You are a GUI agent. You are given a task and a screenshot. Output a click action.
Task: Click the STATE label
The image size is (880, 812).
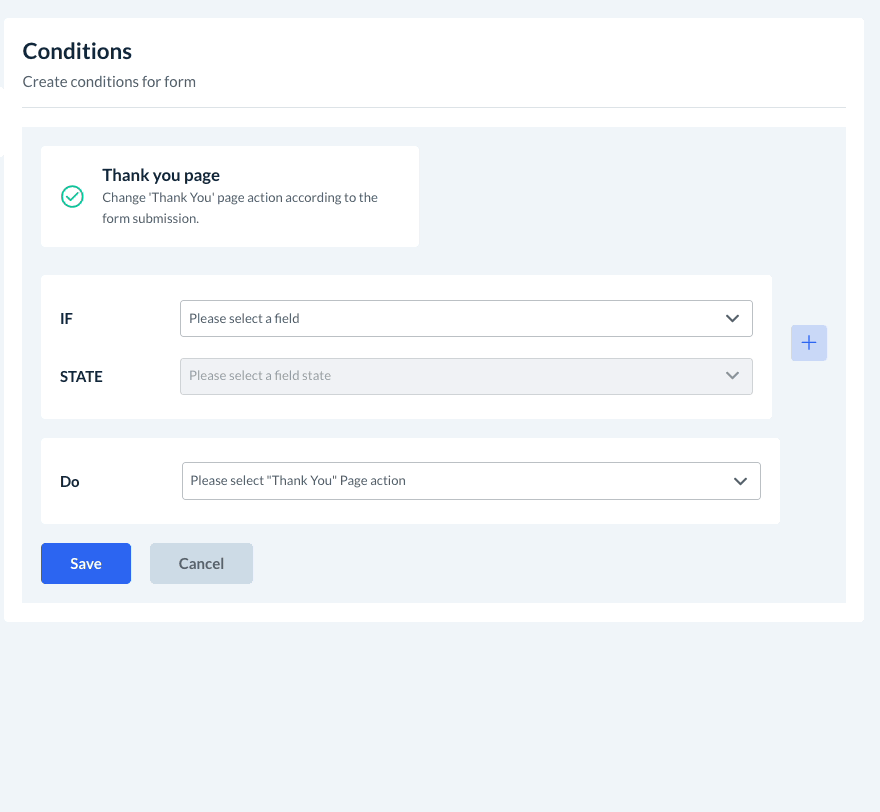81,377
